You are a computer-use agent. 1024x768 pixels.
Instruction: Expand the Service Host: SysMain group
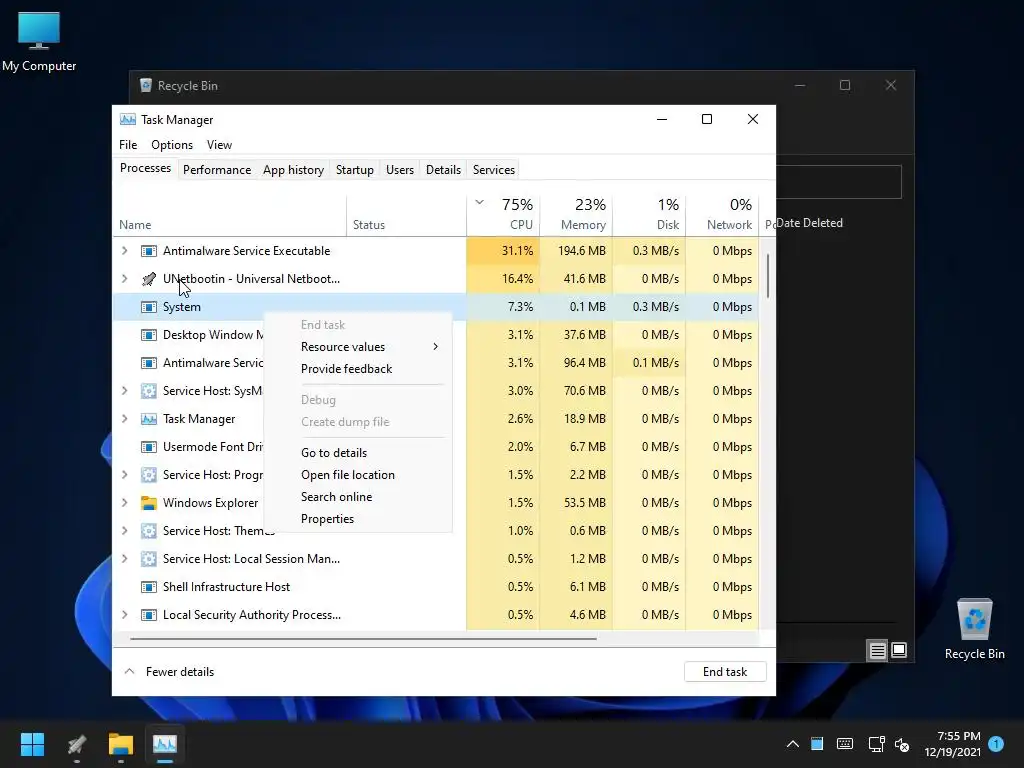tap(124, 391)
